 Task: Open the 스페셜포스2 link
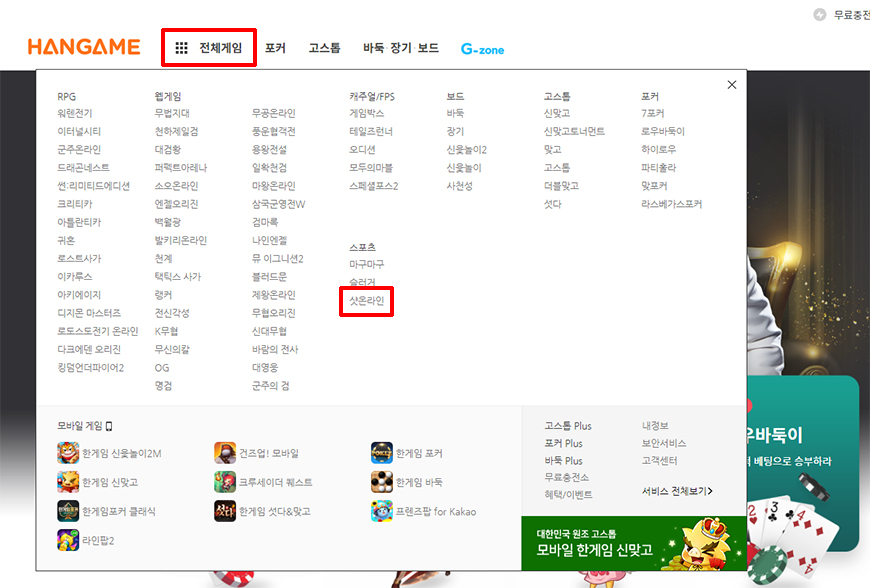coord(374,186)
